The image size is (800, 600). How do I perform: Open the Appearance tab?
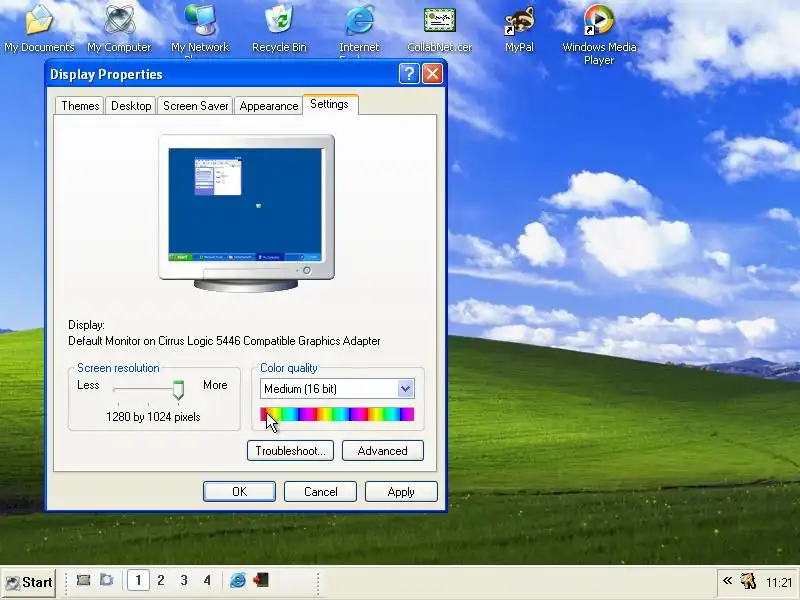click(x=269, y=106)
